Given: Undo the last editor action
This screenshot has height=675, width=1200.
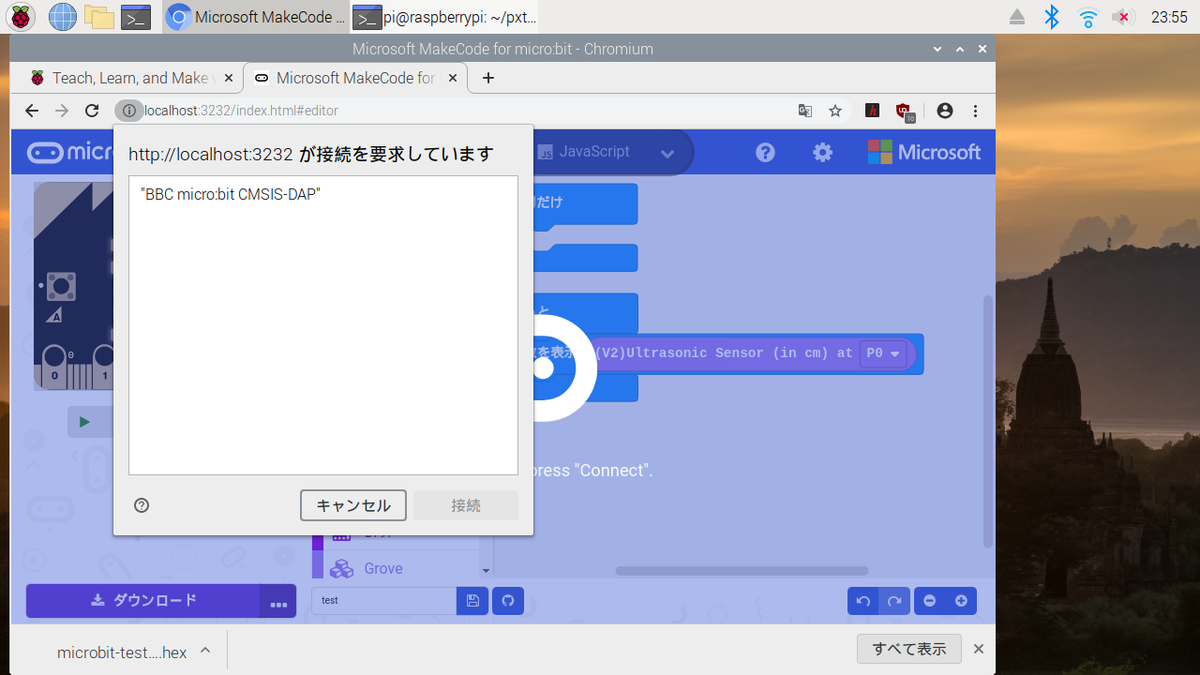Looking at the screenshot, I should [x=863, y=601].
